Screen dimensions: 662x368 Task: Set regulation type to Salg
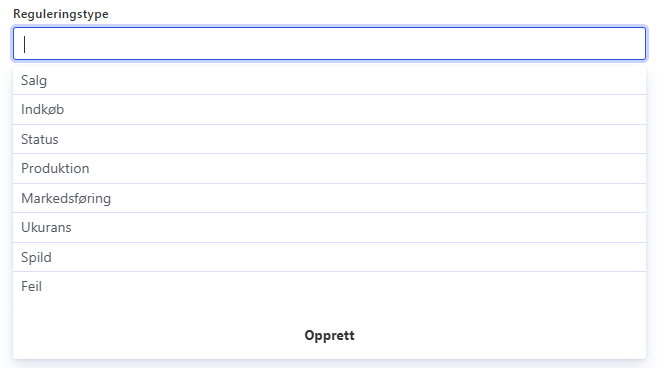(x=329, y=80)
